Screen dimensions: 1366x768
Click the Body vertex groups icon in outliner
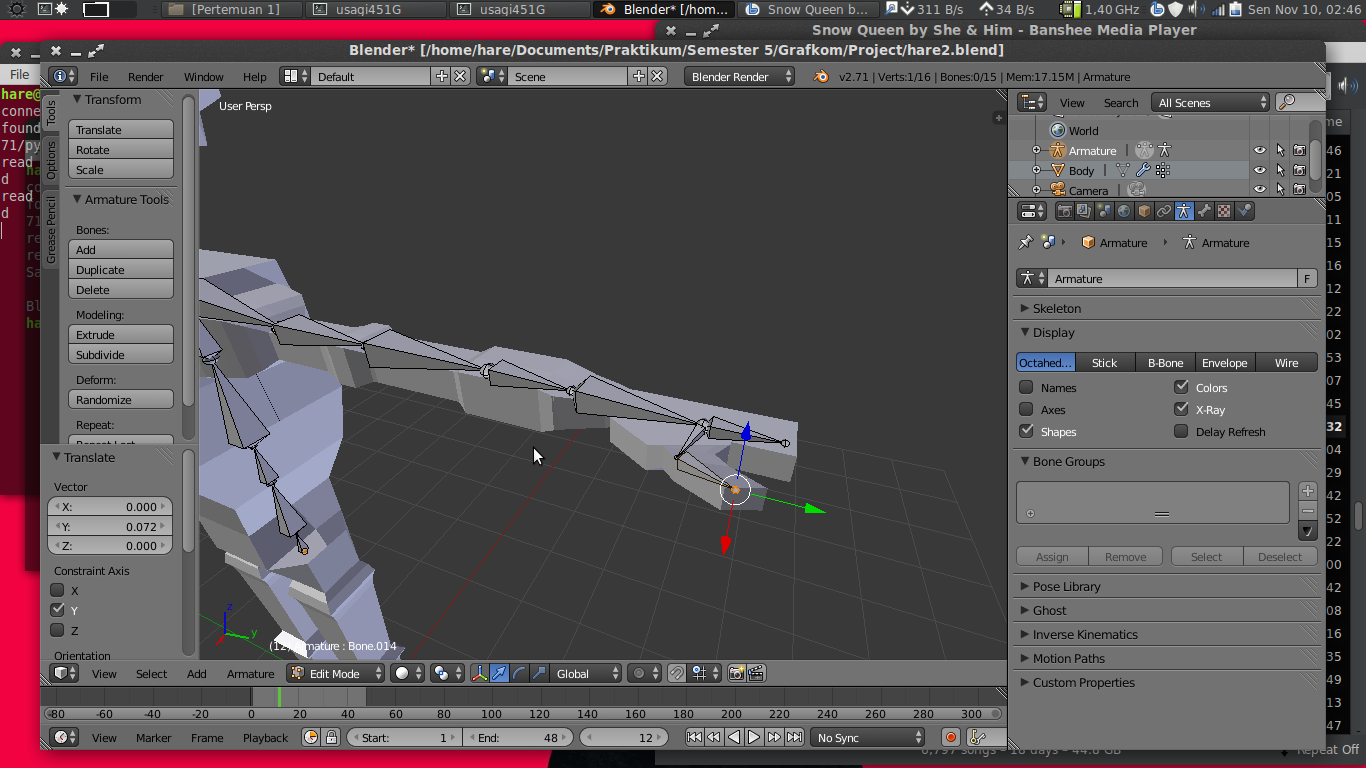tap(1163, 170)
